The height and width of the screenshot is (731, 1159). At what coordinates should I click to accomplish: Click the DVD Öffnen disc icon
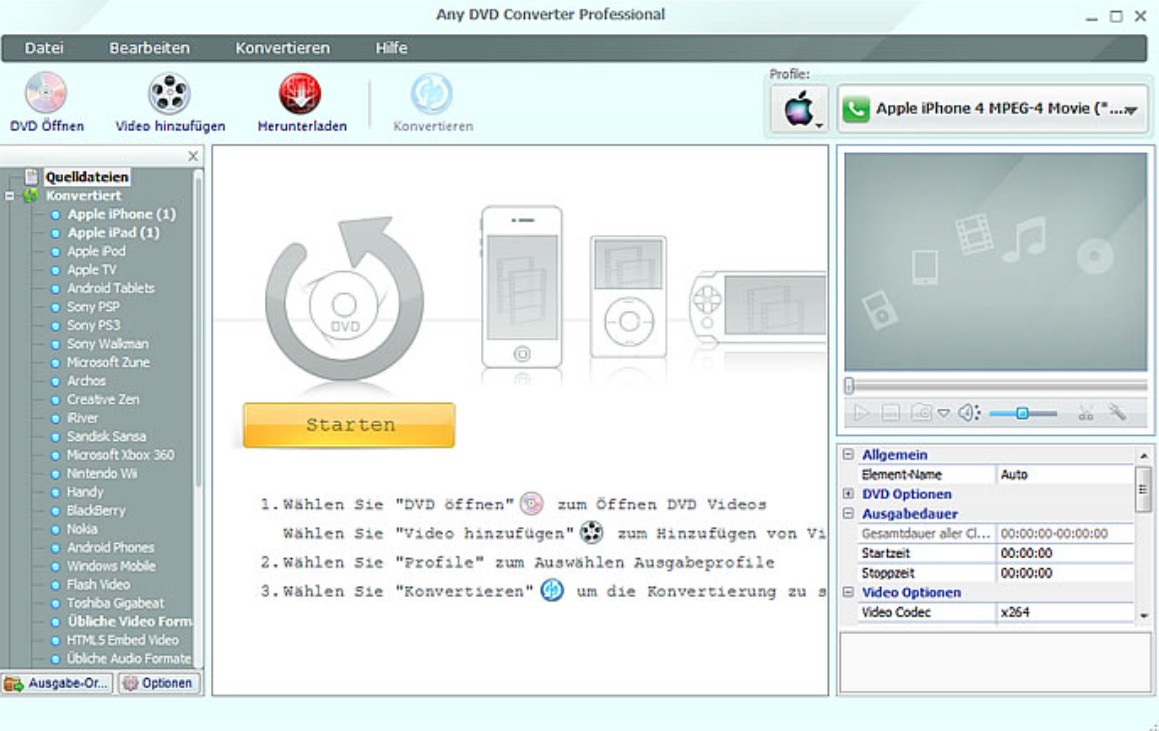tap(46, 93)
